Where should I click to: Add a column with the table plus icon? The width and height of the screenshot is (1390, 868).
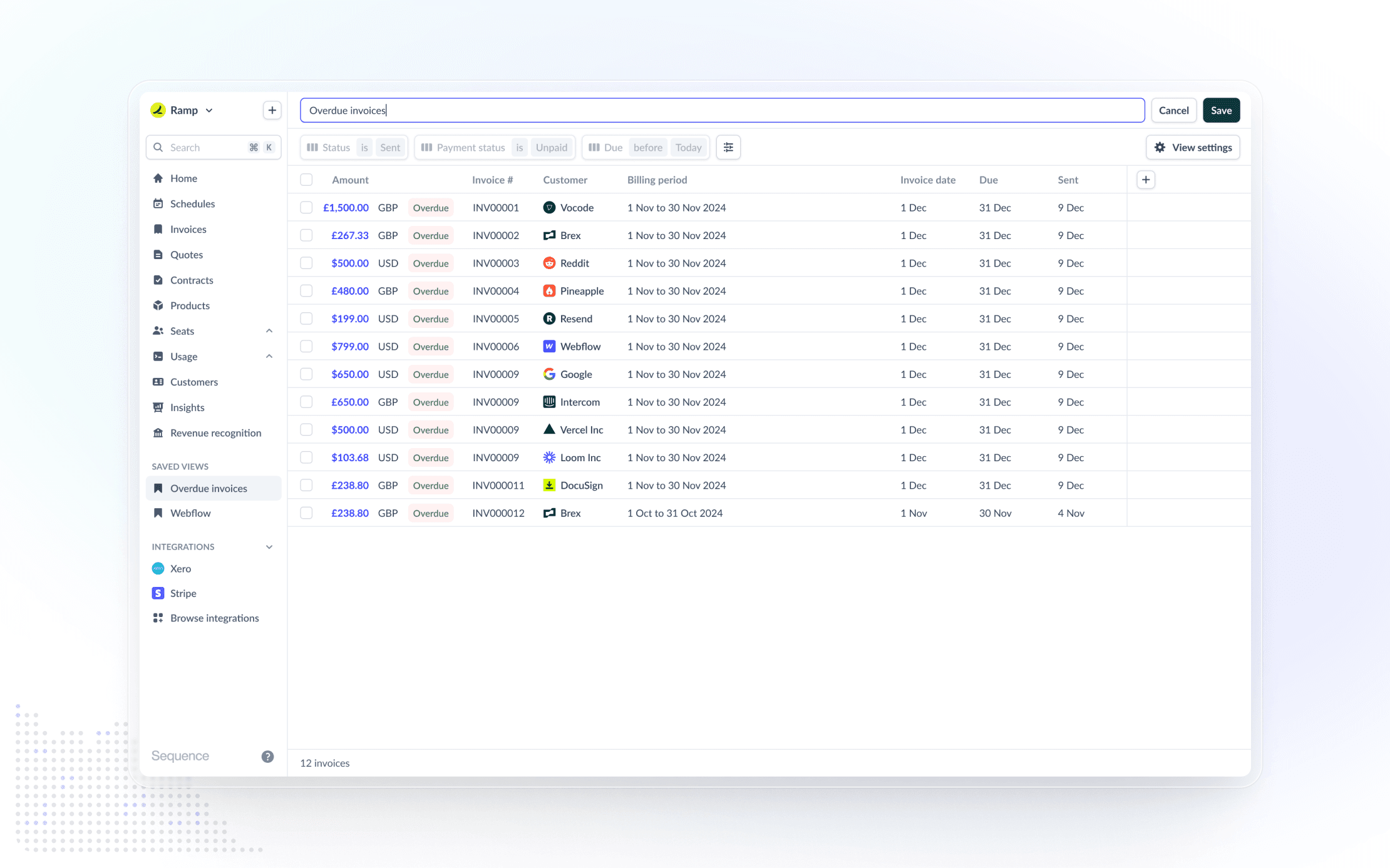coord(1145,180)
